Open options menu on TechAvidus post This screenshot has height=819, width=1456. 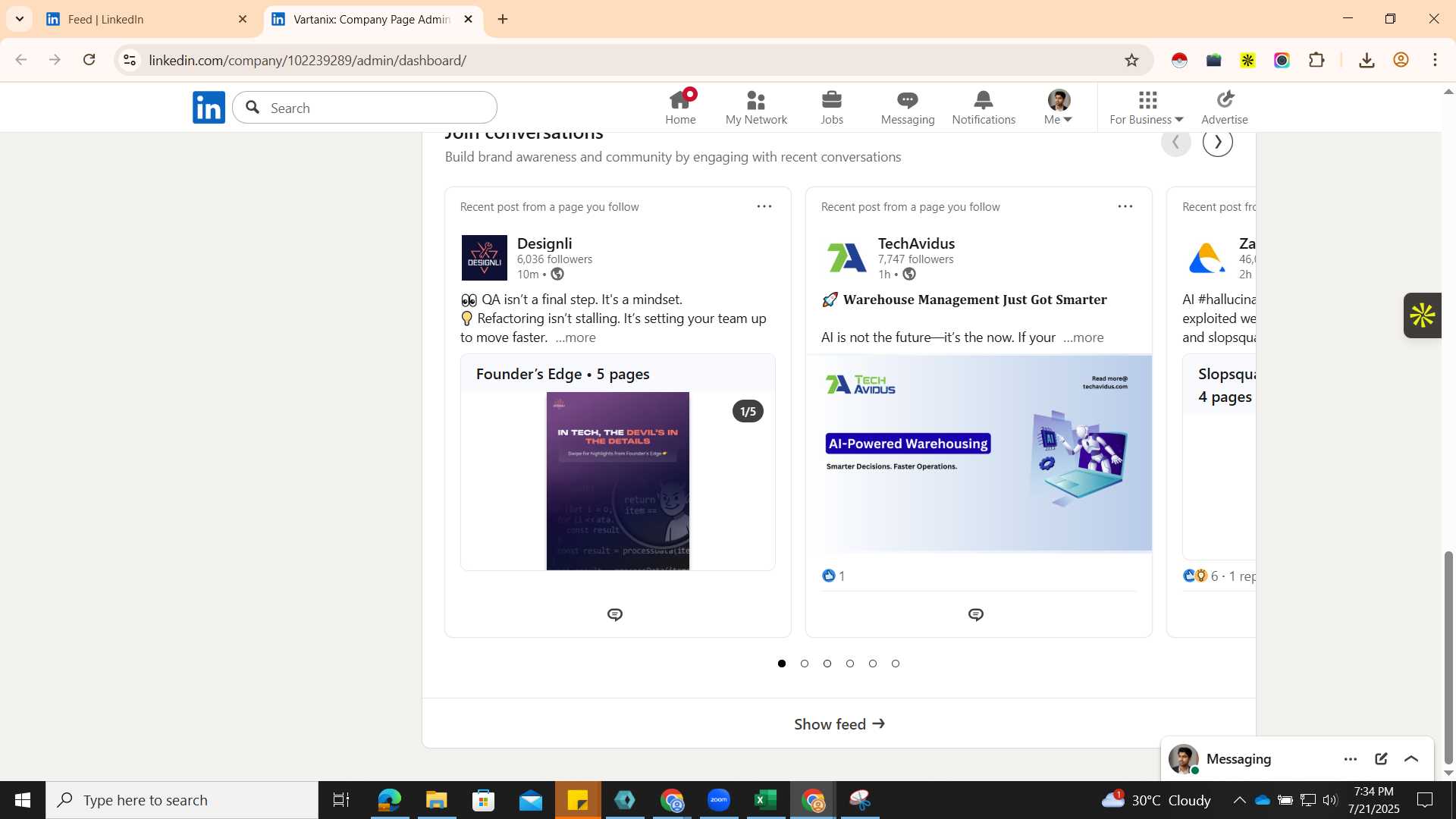pos(1125,206)
